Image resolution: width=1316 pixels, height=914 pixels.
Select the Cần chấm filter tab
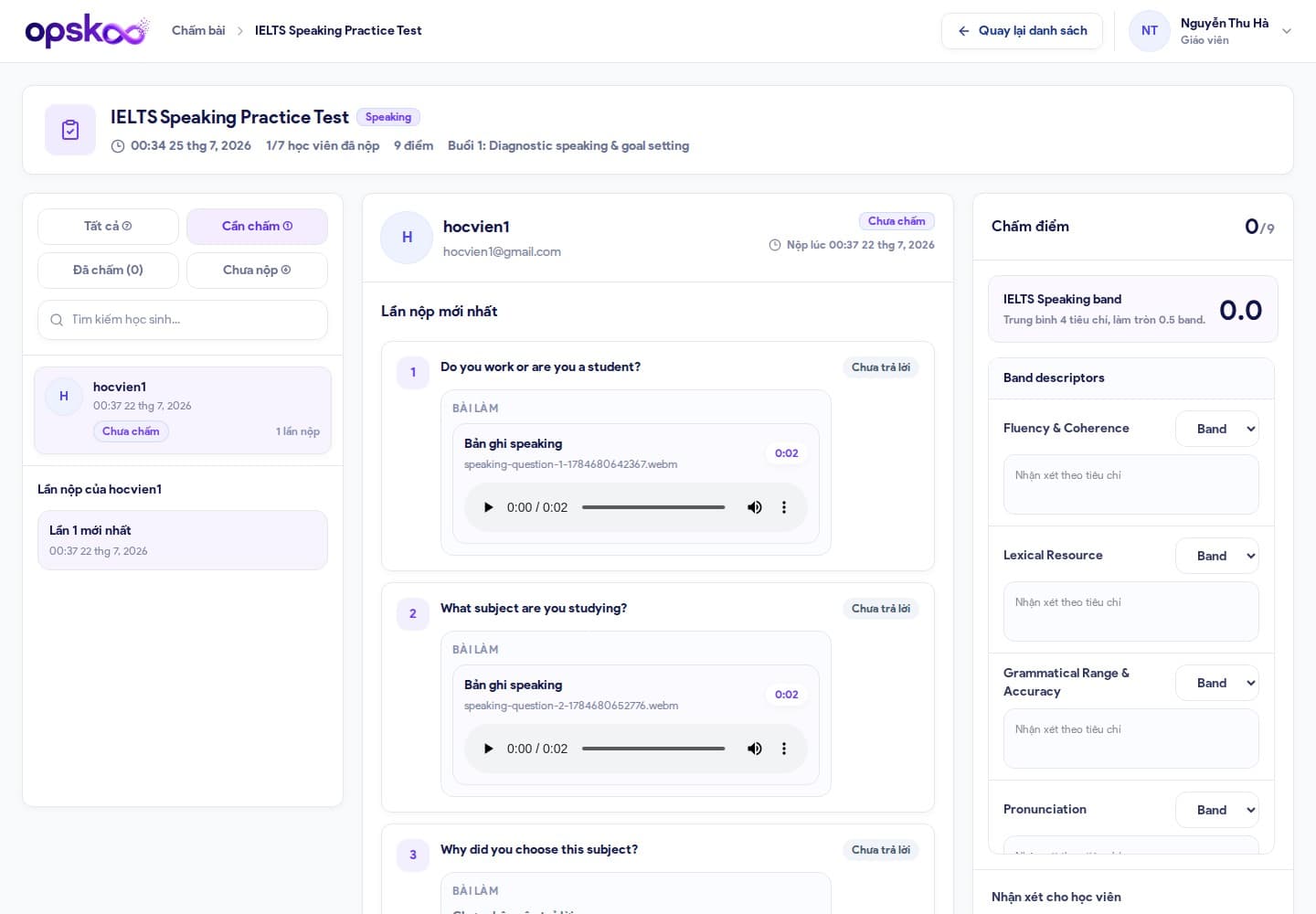(x=257, y=227)
